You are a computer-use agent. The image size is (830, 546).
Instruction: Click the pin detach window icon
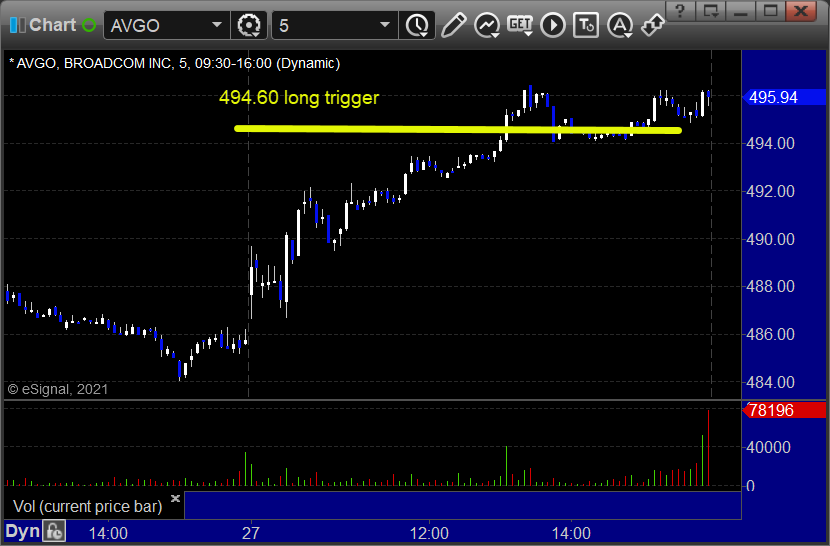click(653, 25)
